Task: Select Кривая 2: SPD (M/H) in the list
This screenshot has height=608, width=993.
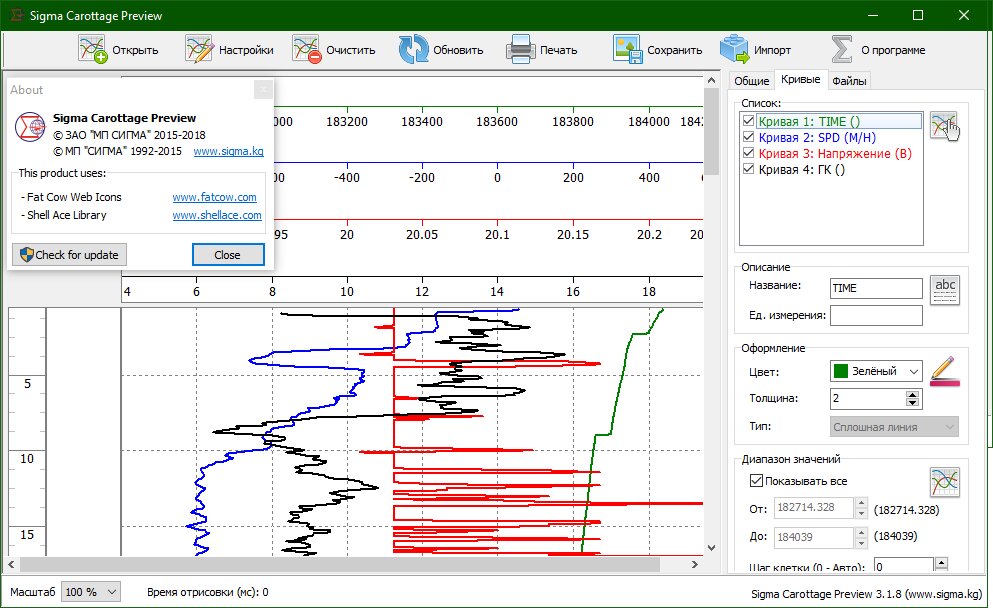Action: (818, 137)
